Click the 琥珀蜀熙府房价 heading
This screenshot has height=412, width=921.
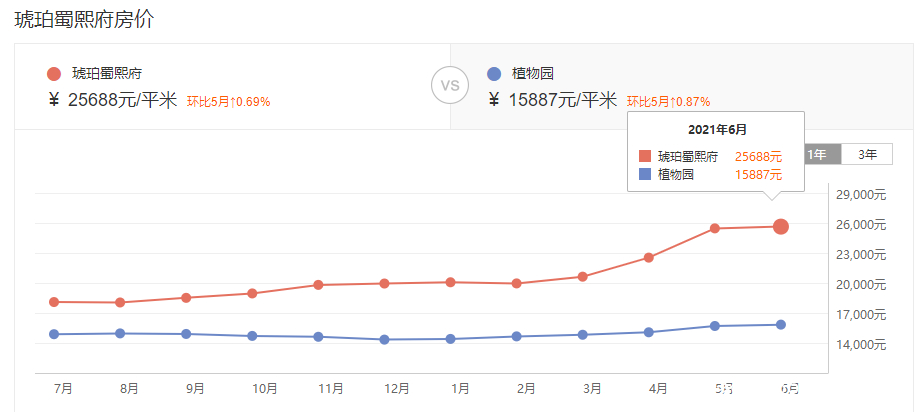click(x=84, y=19)
